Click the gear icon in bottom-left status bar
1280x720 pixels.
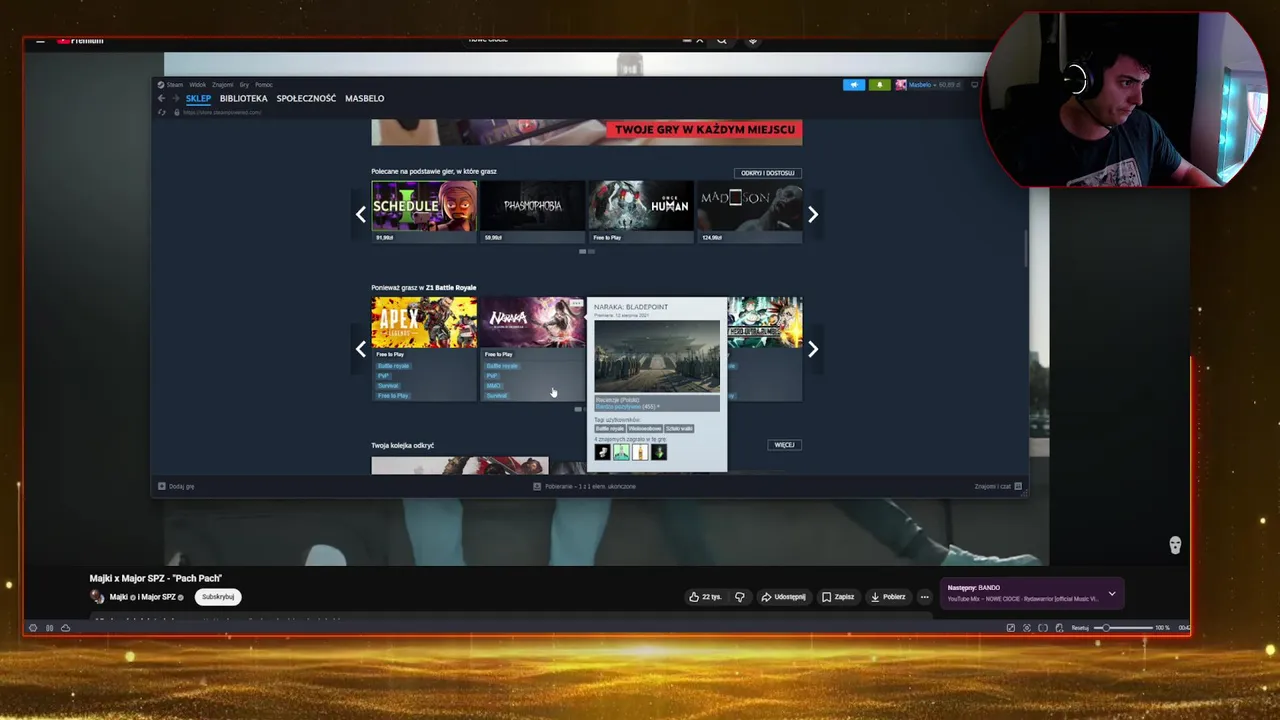click(33, 628)
